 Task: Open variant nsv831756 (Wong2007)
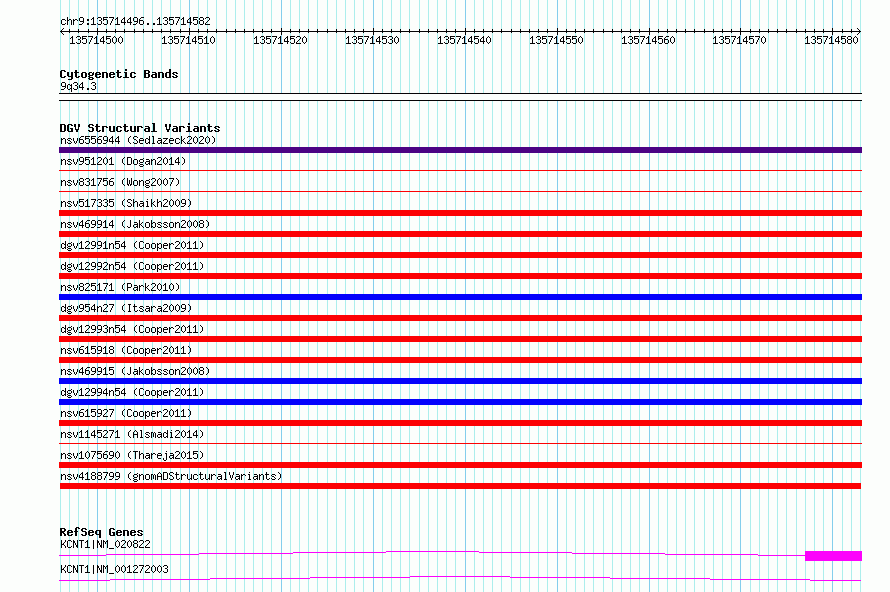[120, 182]
